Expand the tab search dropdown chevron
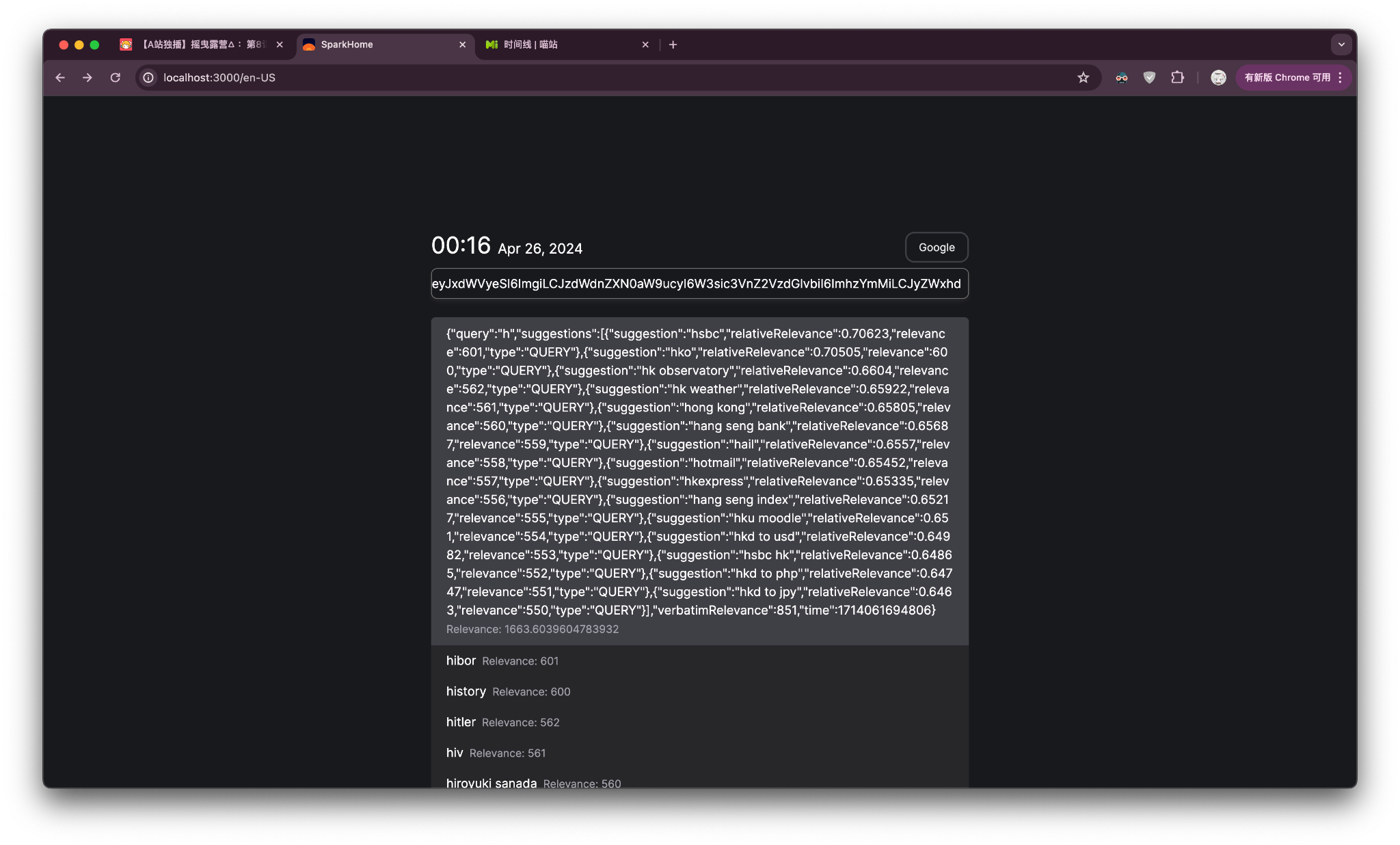The width and height of the screenshot is (1400, 845). click(1341, 44)
